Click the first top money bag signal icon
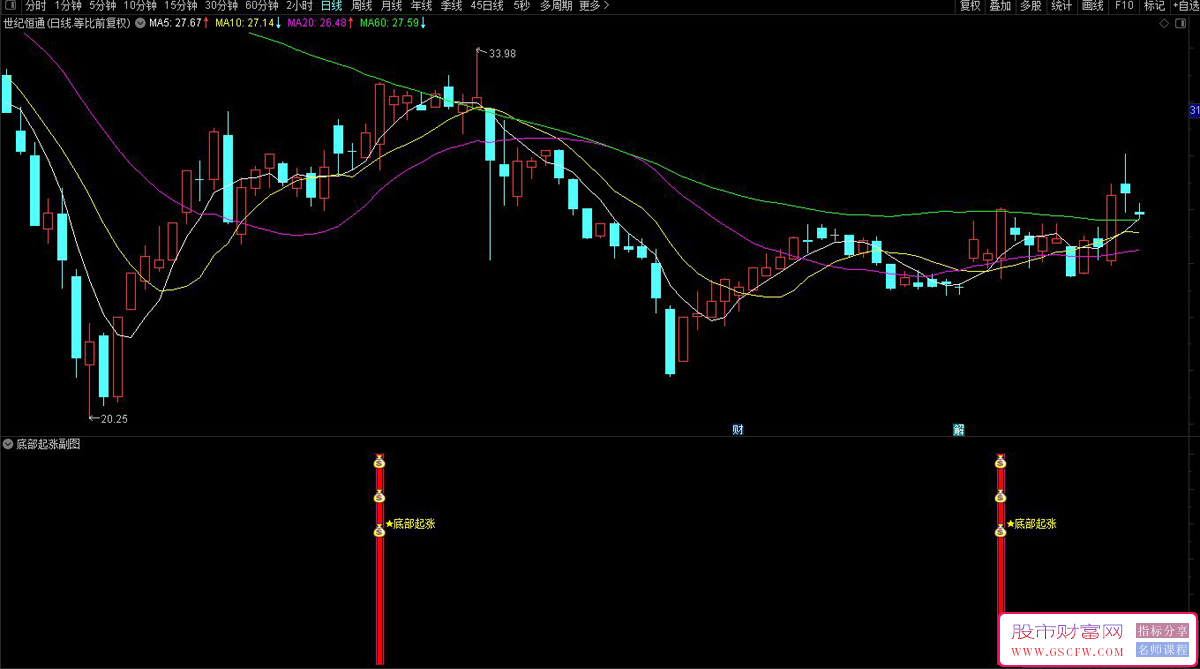This screenshot has width=1200, height=669. [379, 462]
